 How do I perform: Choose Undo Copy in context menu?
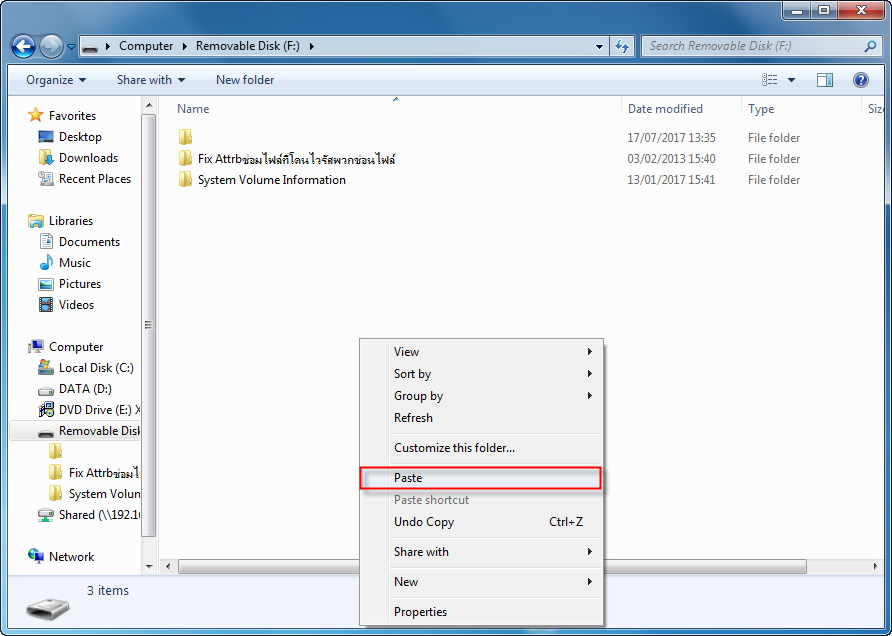point(481,522)
